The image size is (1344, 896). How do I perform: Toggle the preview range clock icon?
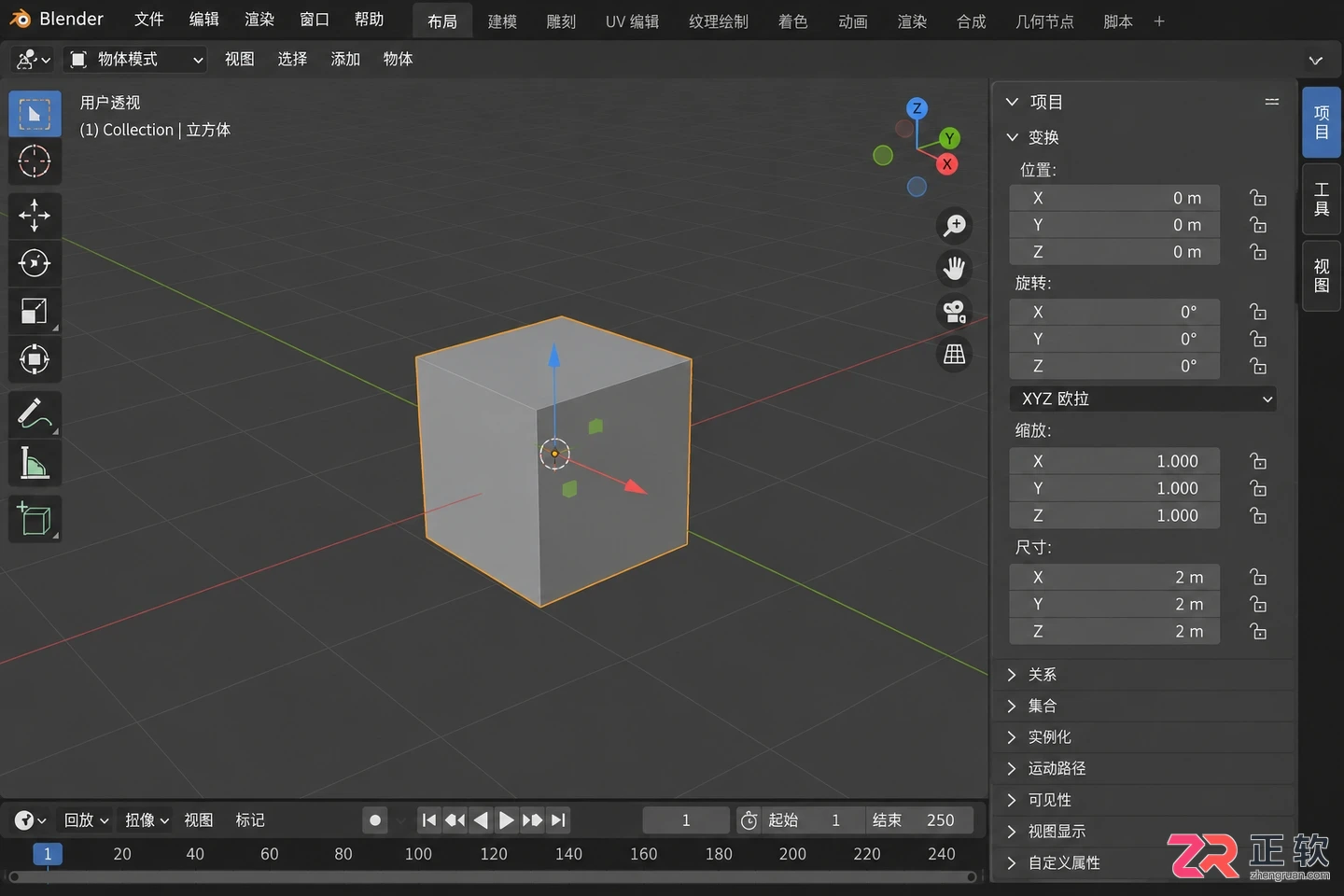[749, 820]
